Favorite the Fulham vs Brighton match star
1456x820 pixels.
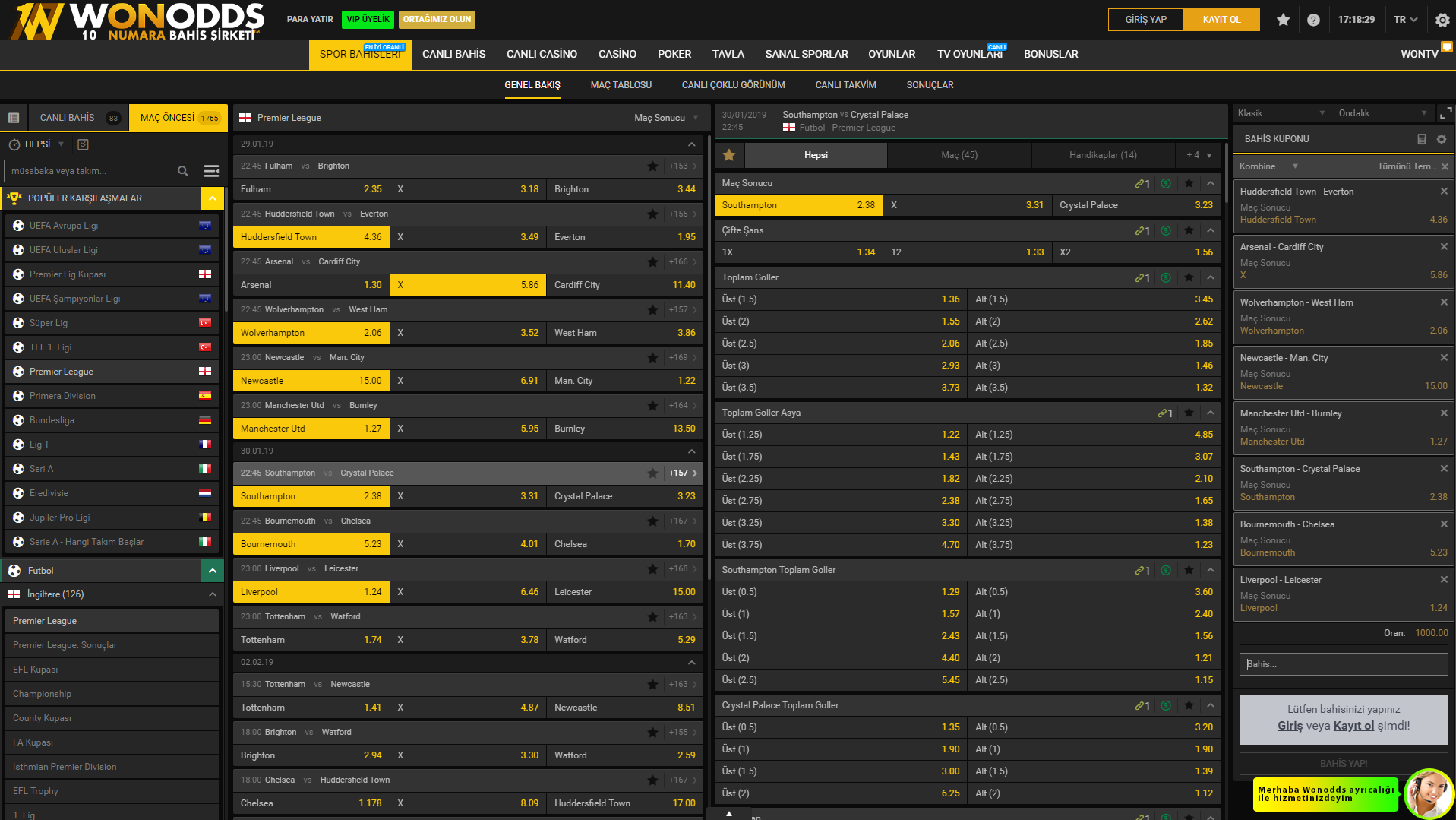point(652,166)
